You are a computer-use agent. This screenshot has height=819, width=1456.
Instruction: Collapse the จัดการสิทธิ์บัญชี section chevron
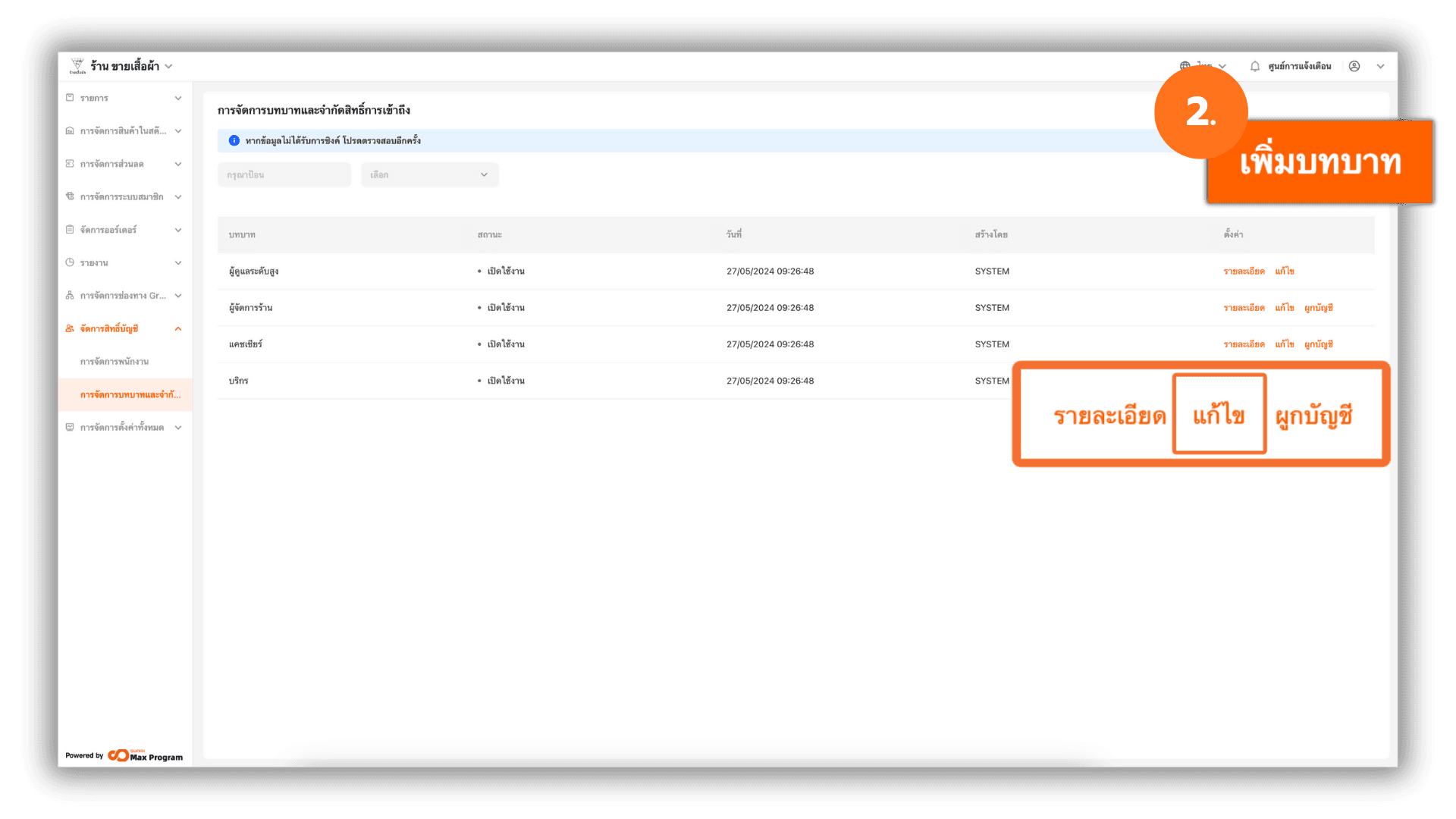point(178,328)
